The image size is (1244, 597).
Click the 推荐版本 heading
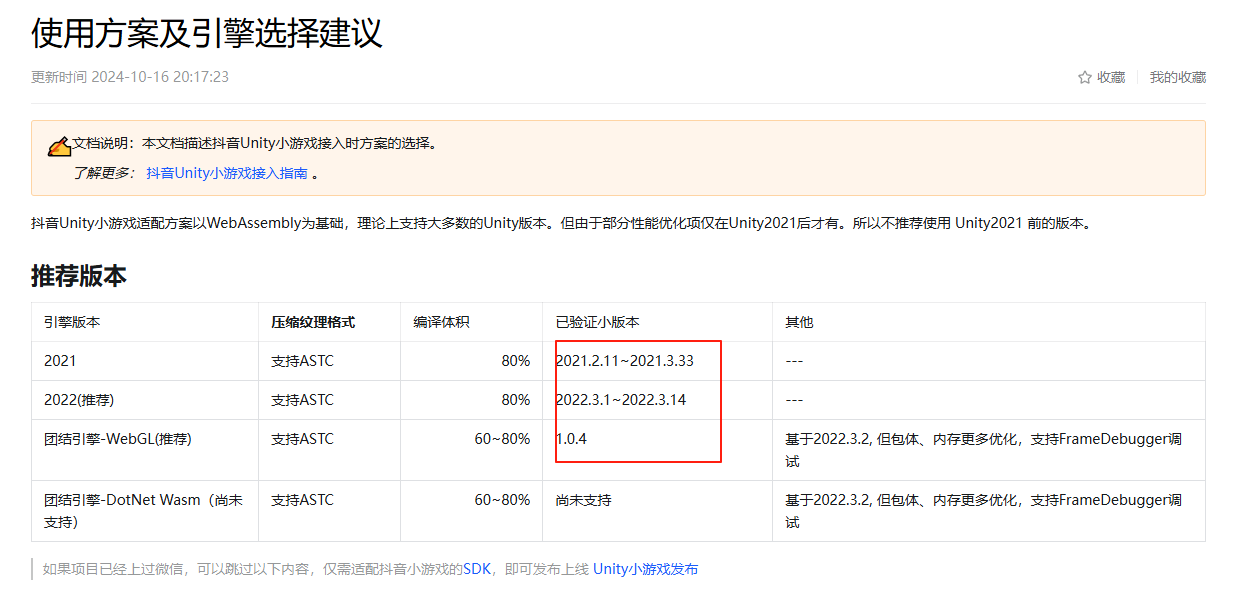79,276
